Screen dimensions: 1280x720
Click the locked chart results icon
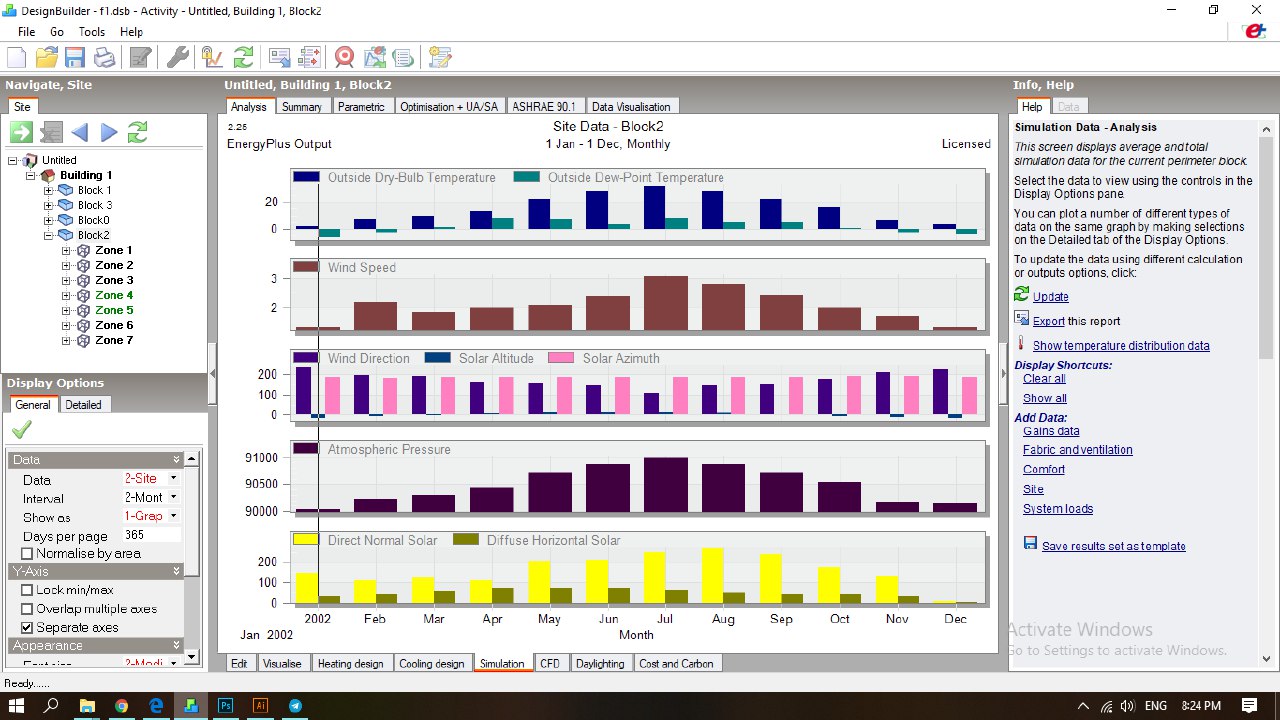(x=211, y=57)
